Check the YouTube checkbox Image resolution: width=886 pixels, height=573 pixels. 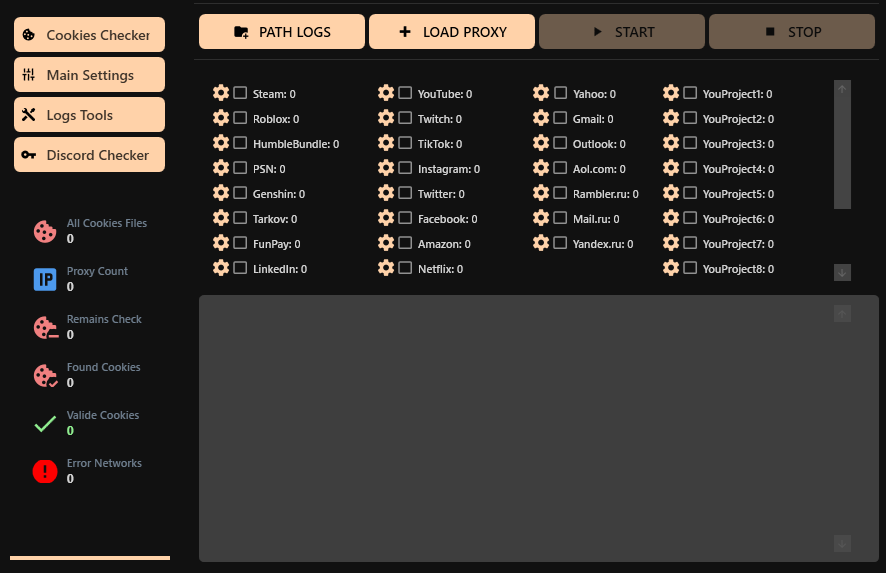tap(405, 93)
